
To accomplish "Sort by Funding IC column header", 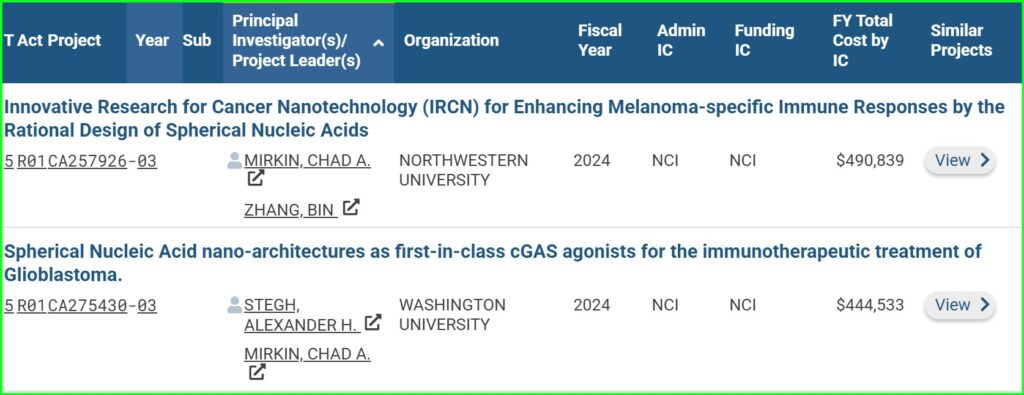I will [x=764, y=40].
